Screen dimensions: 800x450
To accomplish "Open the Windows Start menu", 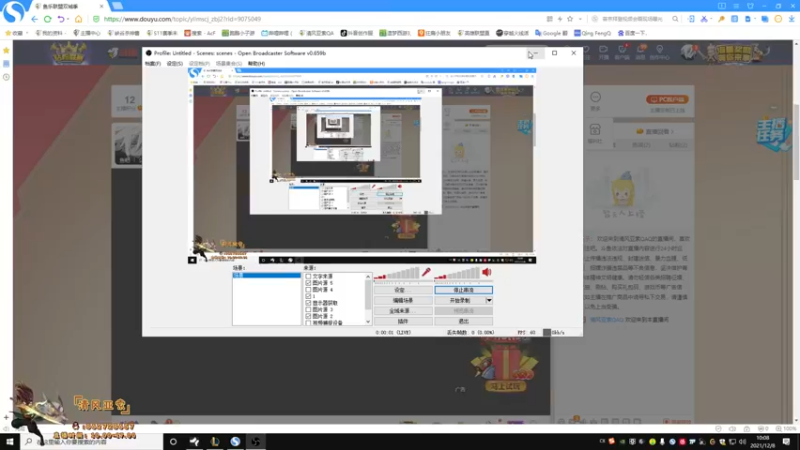I will (x=10, y=441).
